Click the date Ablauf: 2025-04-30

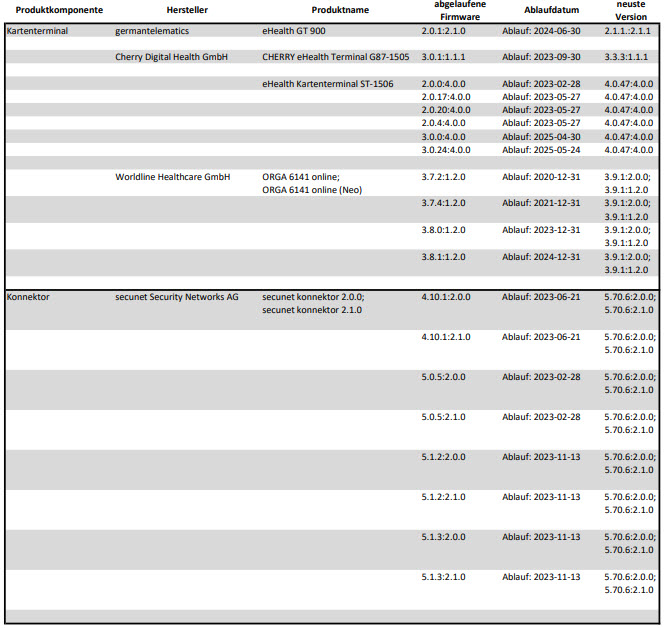[x=541, y=137]
